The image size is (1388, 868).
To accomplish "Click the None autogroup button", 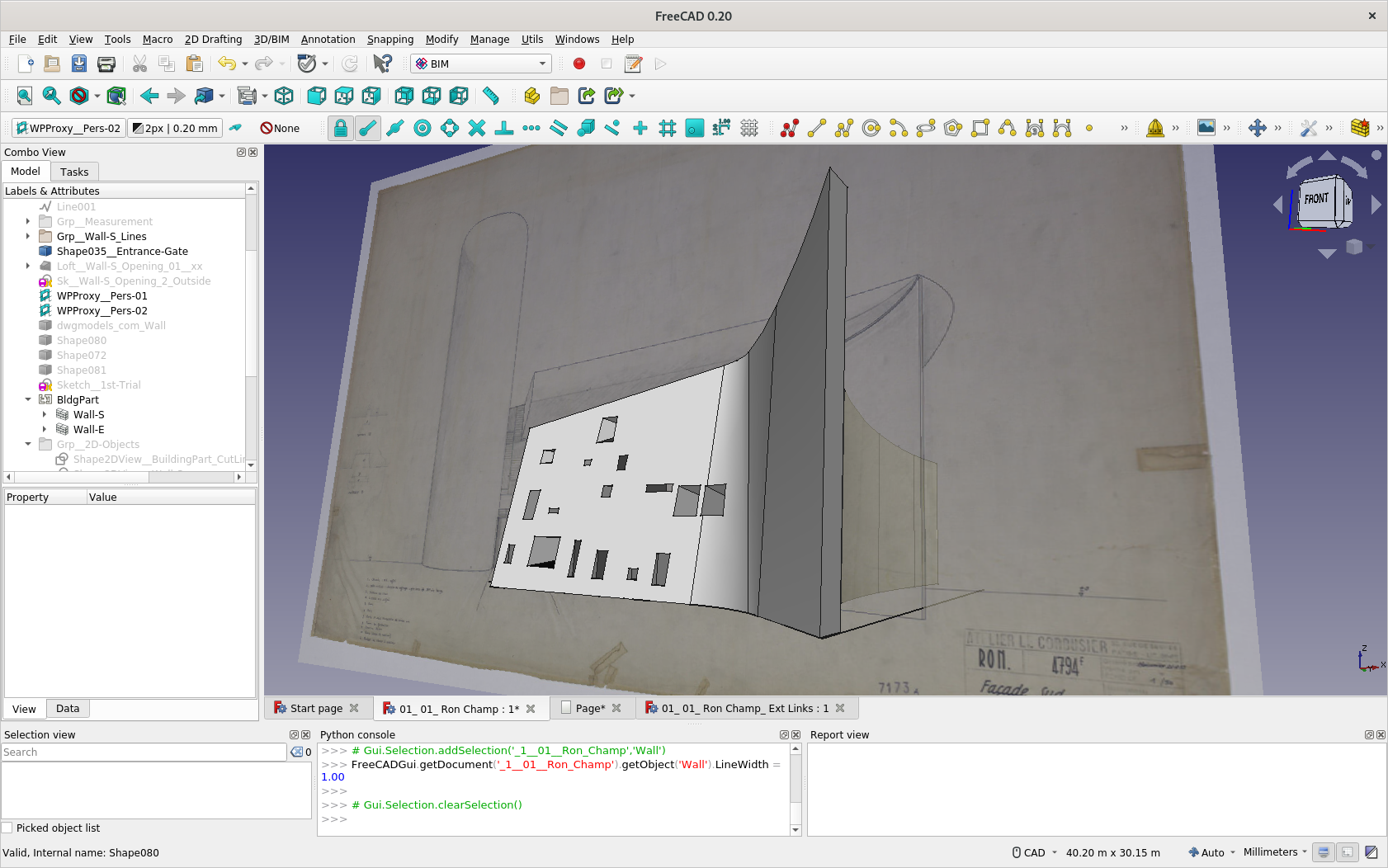I will click(x=280, y=128).
